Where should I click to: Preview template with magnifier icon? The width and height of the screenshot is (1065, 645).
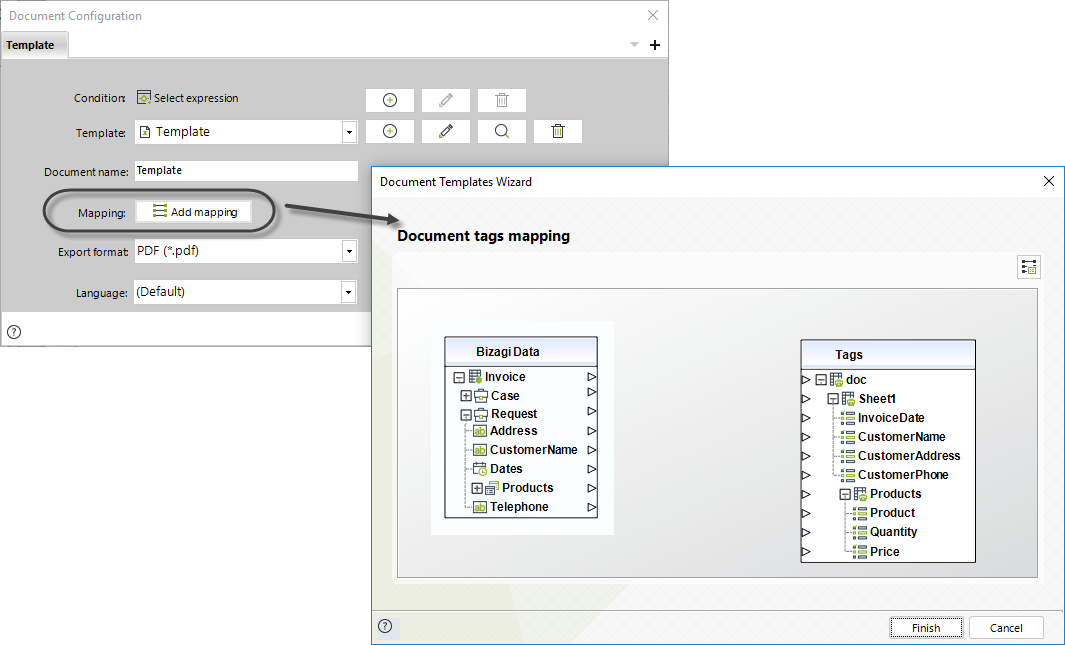pyautogui.click(x=502, y=132)
